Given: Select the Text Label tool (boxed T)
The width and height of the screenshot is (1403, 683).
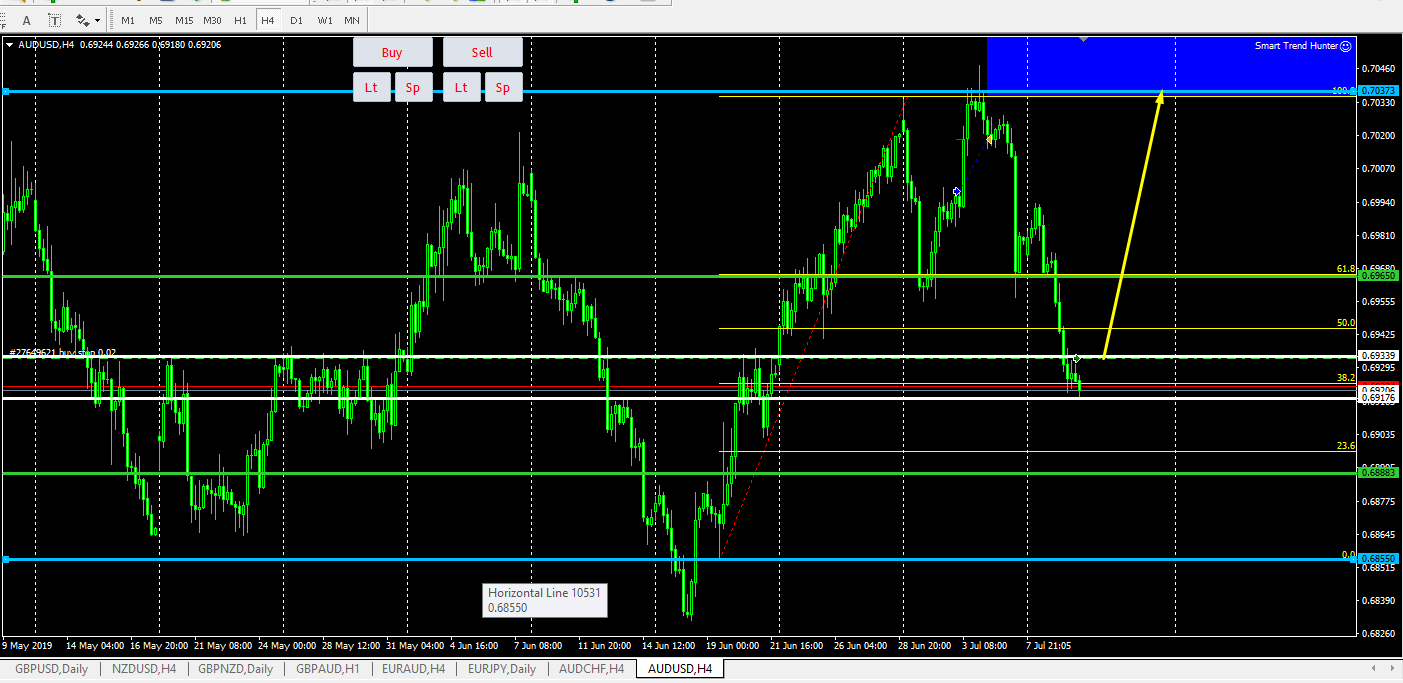Looking at the screenshot, I should 54,20.
